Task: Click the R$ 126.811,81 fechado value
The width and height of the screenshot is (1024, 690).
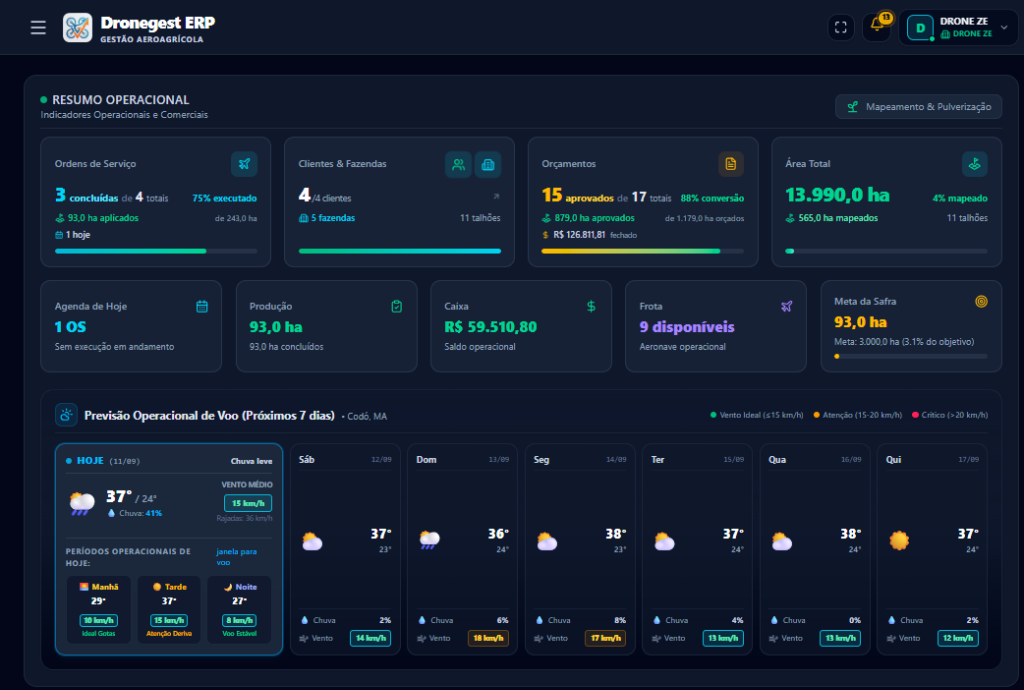Action: click(589, 234)
